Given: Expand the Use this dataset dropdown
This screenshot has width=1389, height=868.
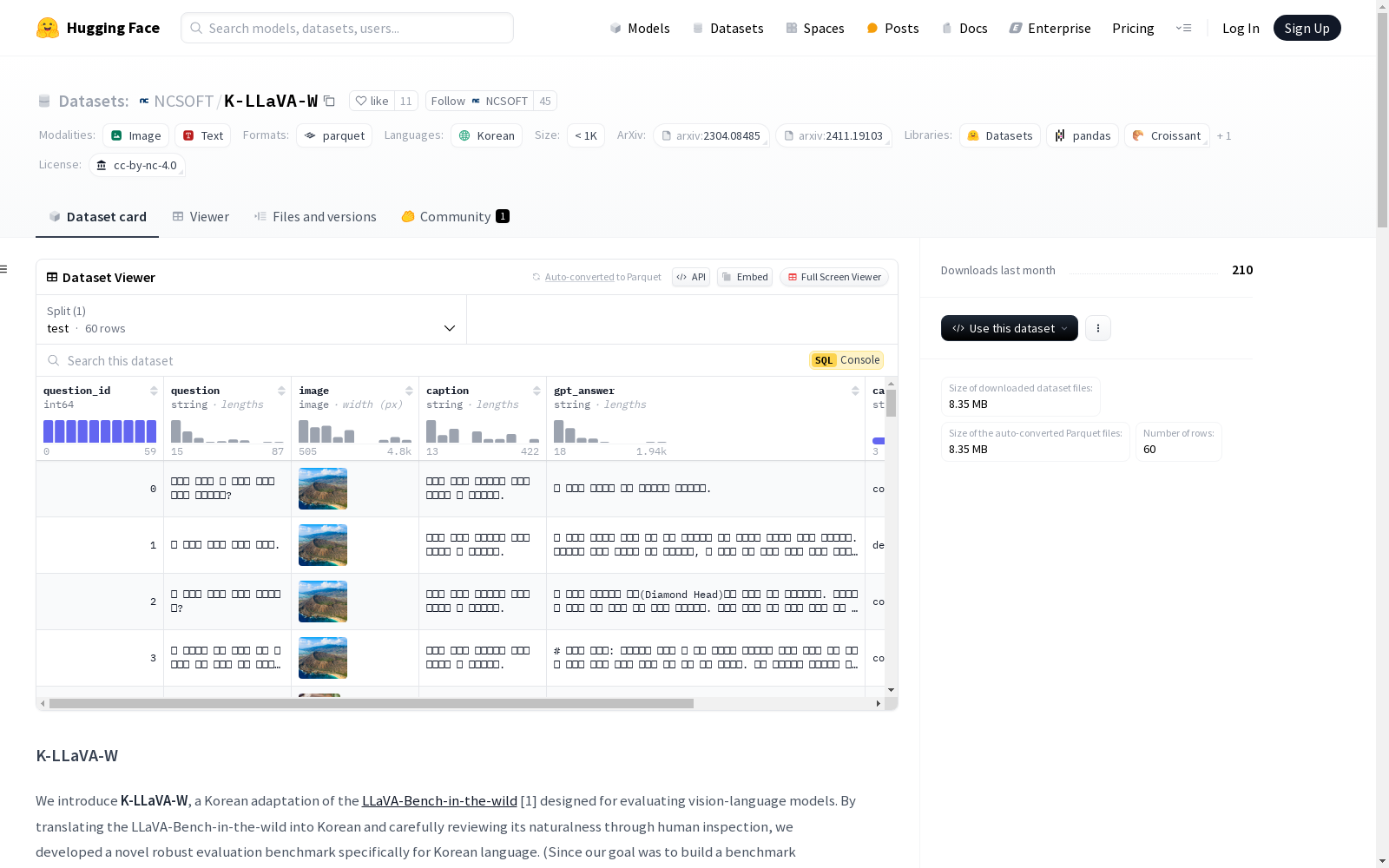Looking at the screenshot, I should coord(1010,328).
